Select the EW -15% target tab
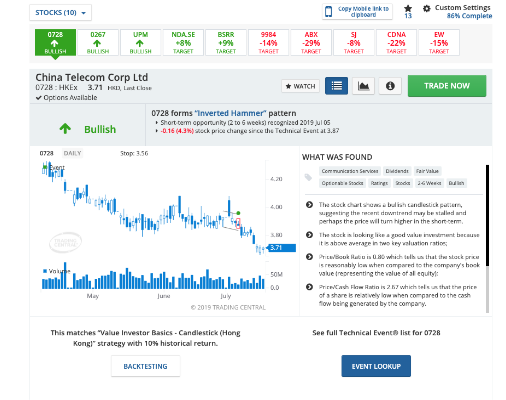The width and height of the screenshot is (506, 400). [x=439, y=42]
